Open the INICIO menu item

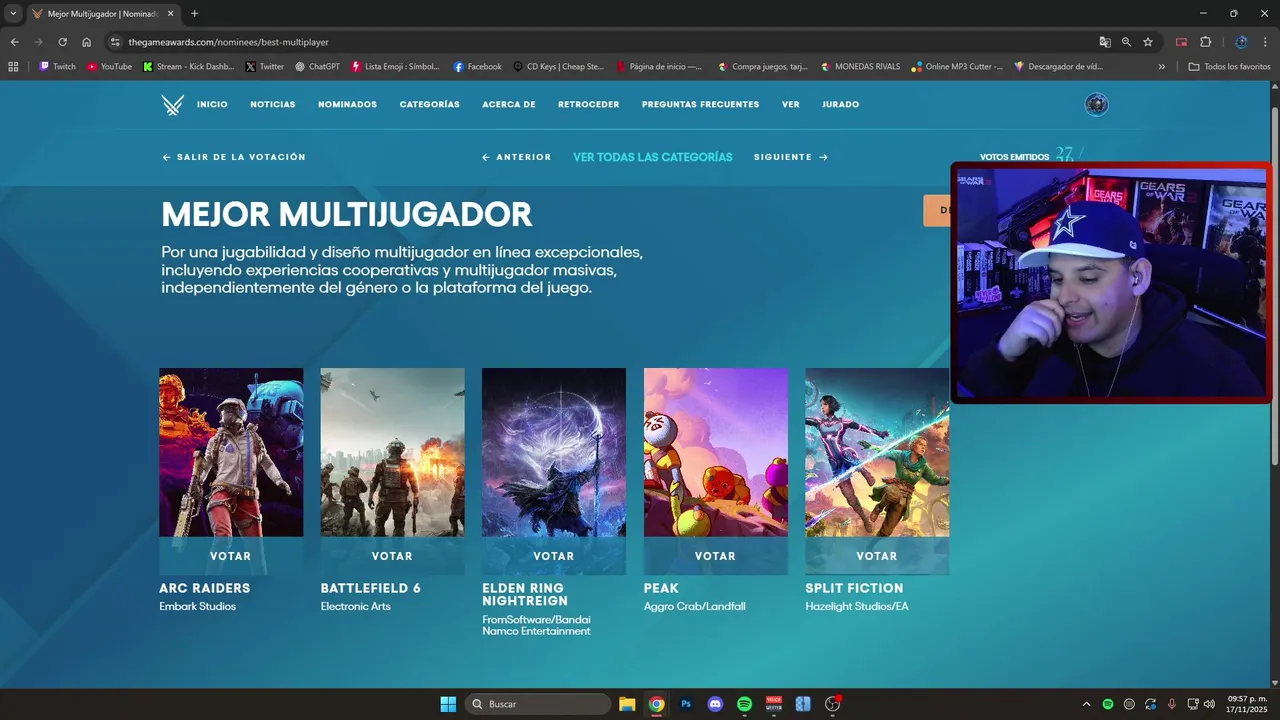coord(212,105)
